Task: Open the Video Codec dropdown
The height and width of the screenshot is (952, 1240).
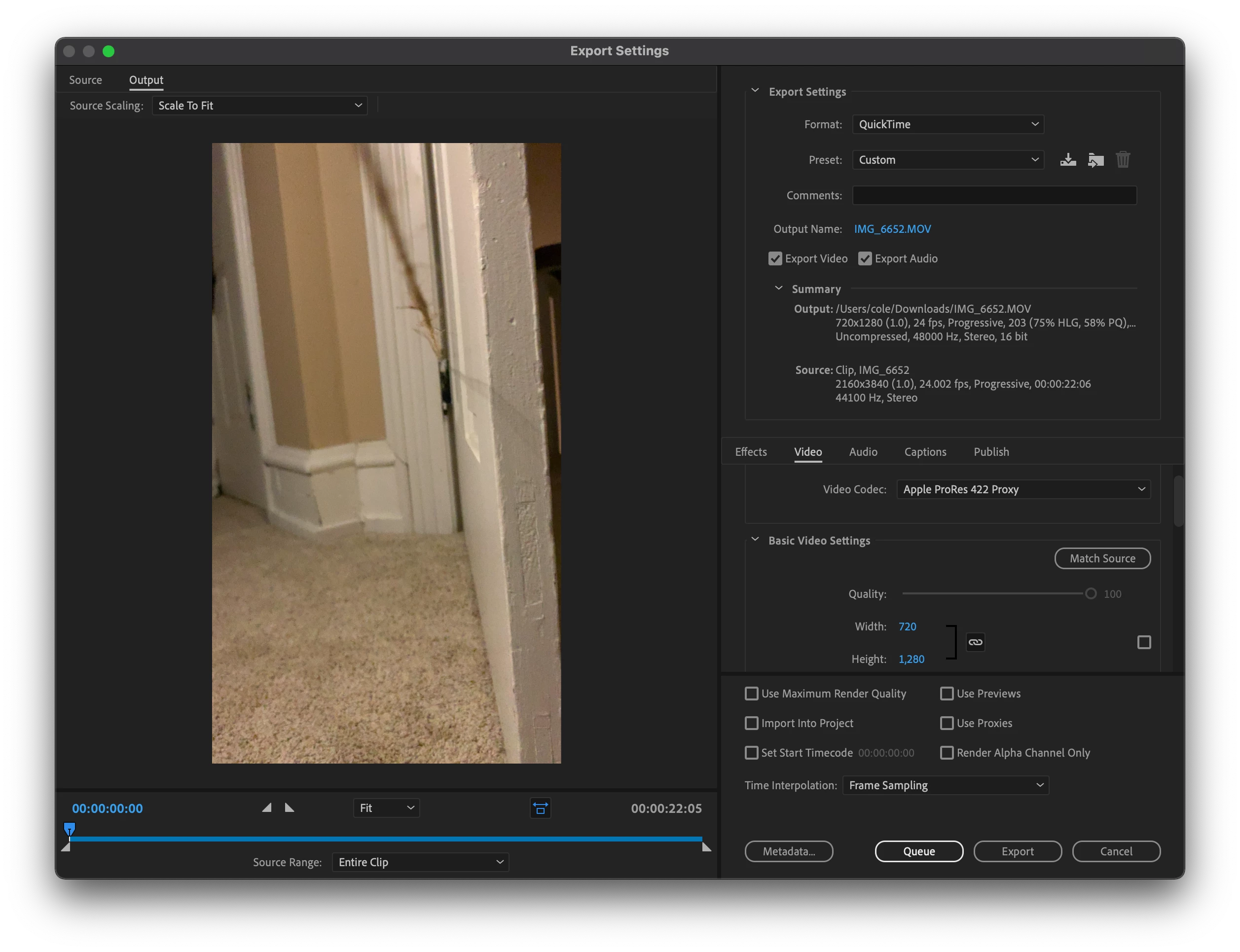Action: [x=1023, y=489]
